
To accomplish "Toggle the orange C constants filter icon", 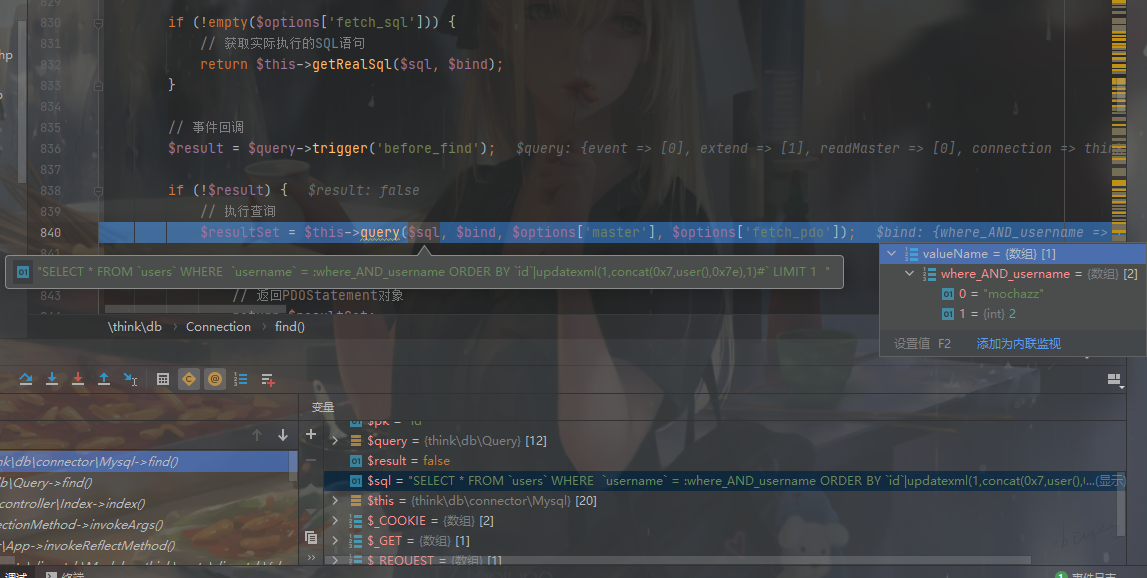I will [x=189, y=379].
